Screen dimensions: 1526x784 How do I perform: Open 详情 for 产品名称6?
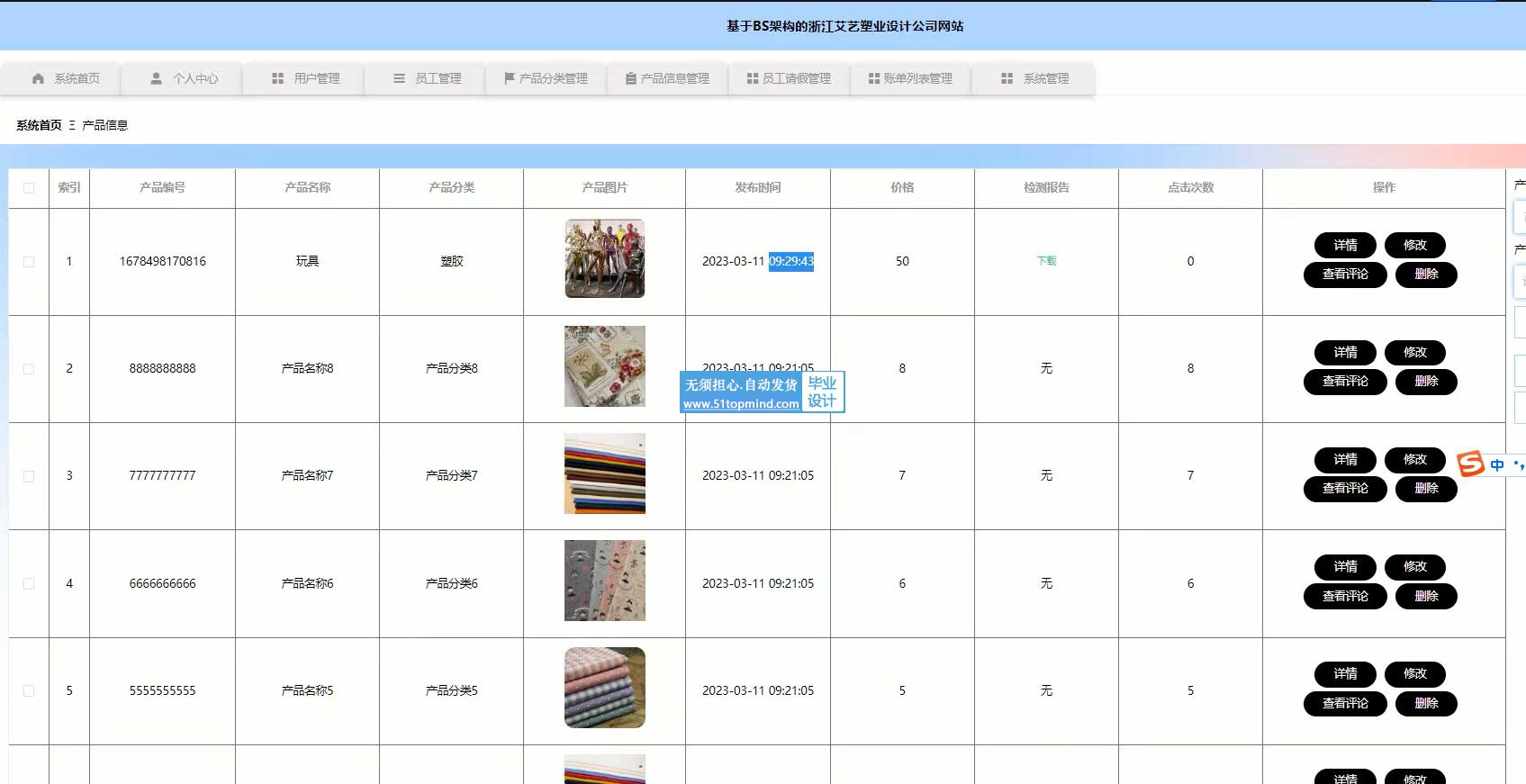(x=1345, y=566)
